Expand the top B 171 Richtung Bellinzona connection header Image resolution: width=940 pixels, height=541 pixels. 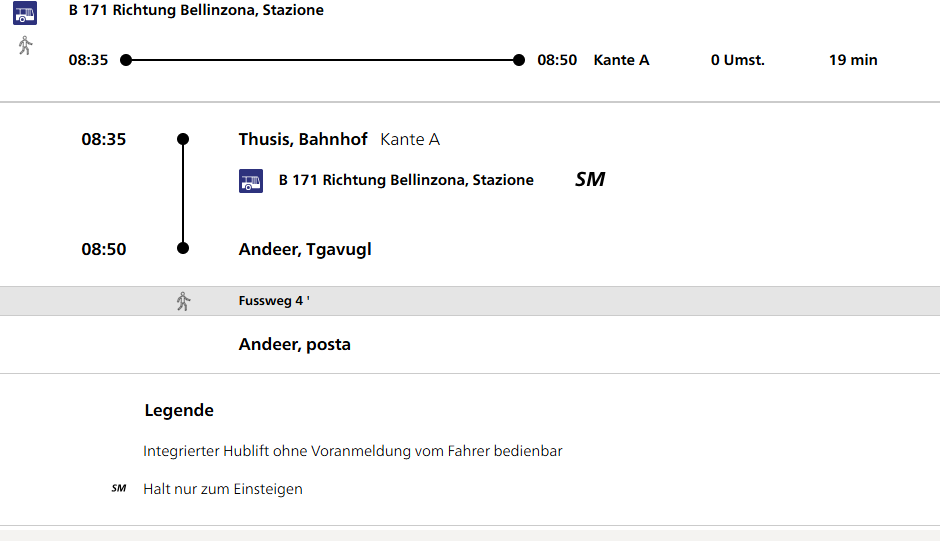pos(196,11)
